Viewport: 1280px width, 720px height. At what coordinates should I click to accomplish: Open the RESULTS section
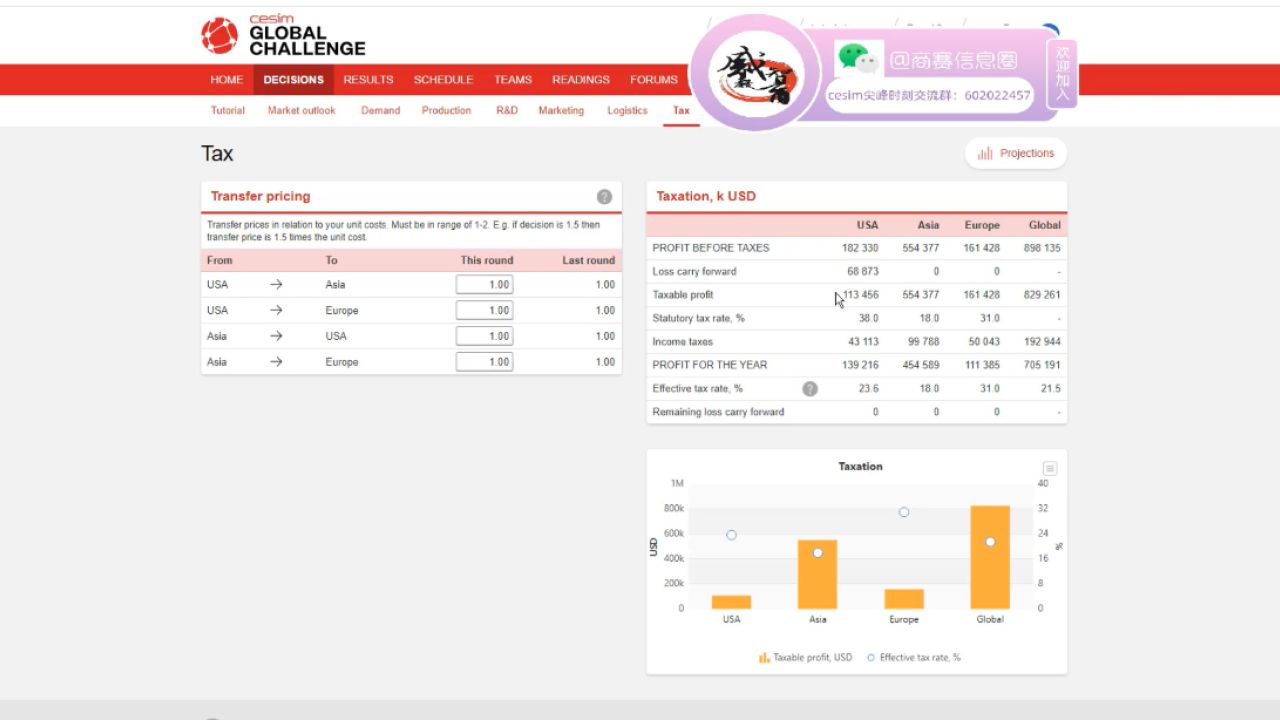pyautogui.click(x=368, y=79)
